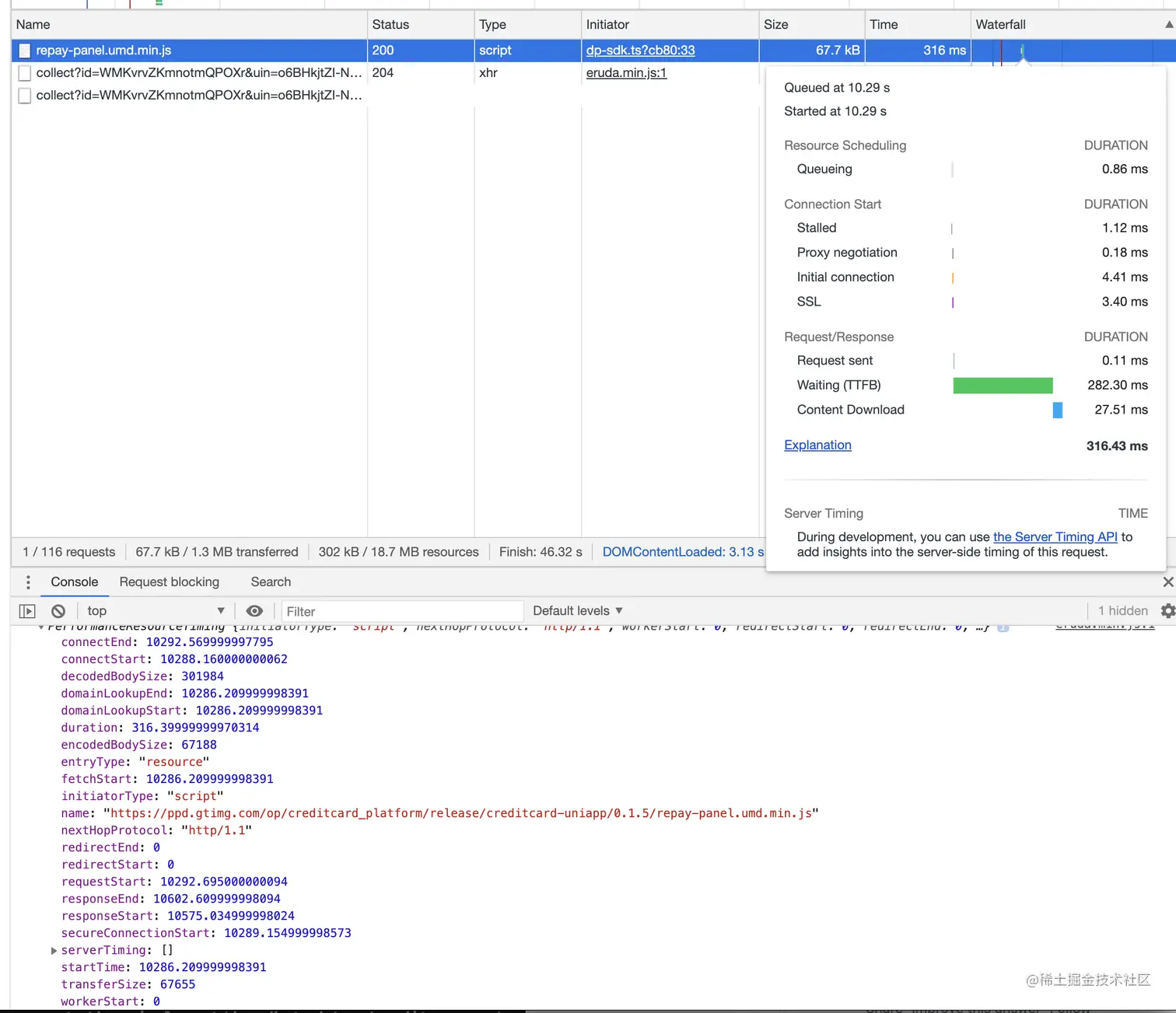Screen dimensions: 1176x1013
Task: Click the 67.7 kB / 1.3 MB transferred entry
Action: click(x=217, y=552)
